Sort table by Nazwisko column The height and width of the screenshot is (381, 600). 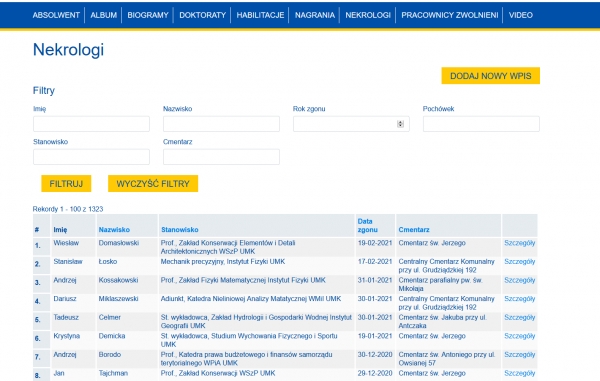click(x=114, y=230)
